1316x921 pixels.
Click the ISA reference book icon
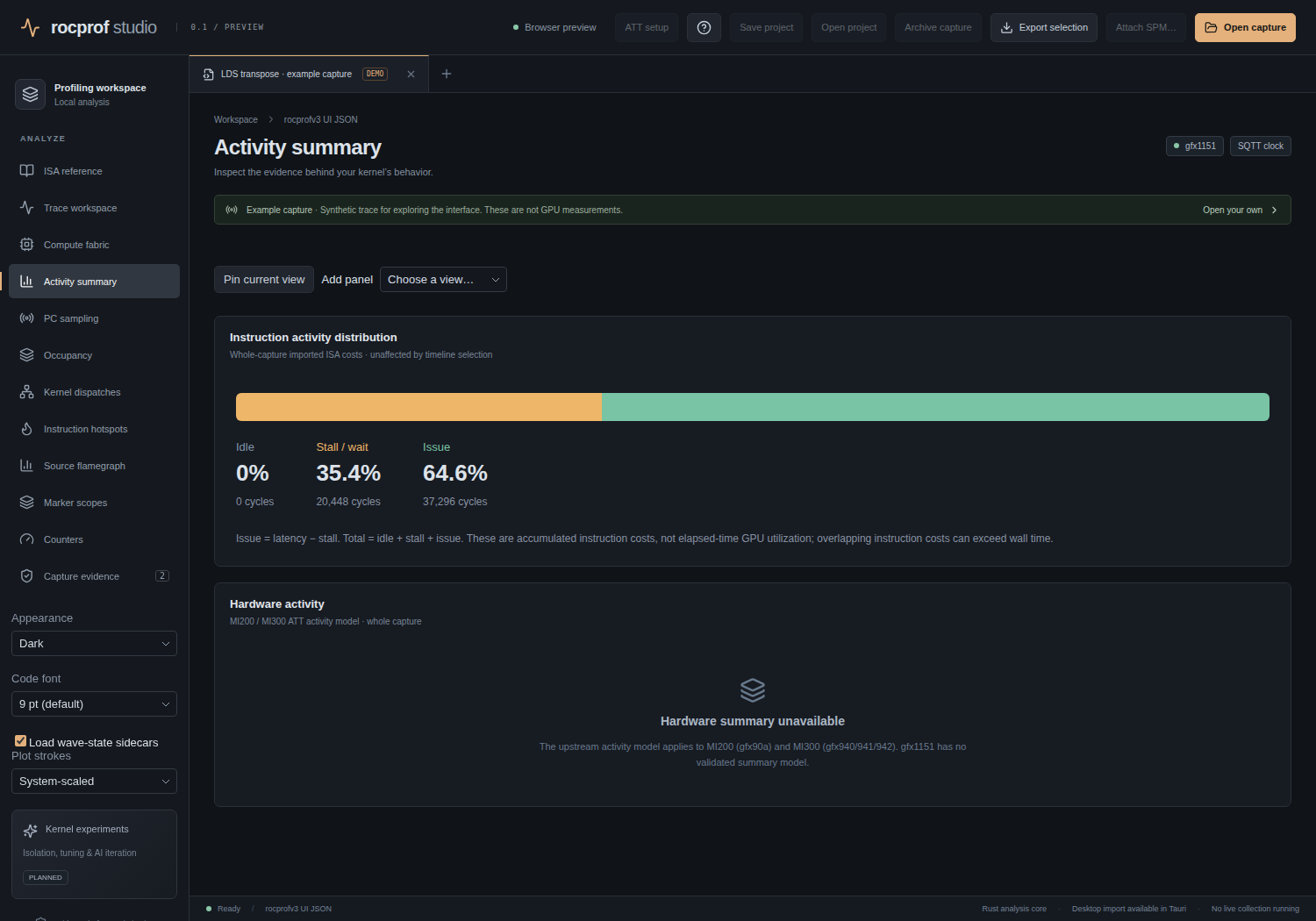(x=27, y=171)
